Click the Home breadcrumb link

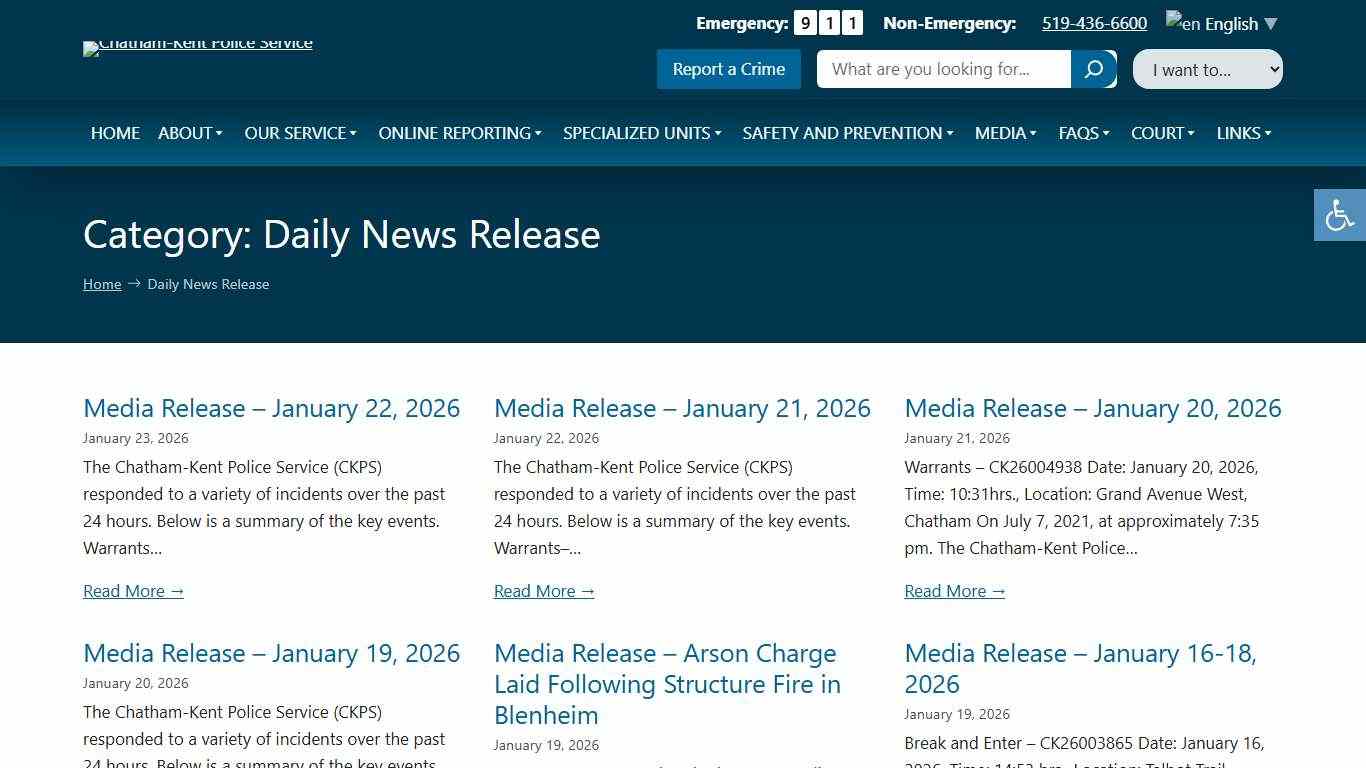pyautogui.click(x=102, y=284)
